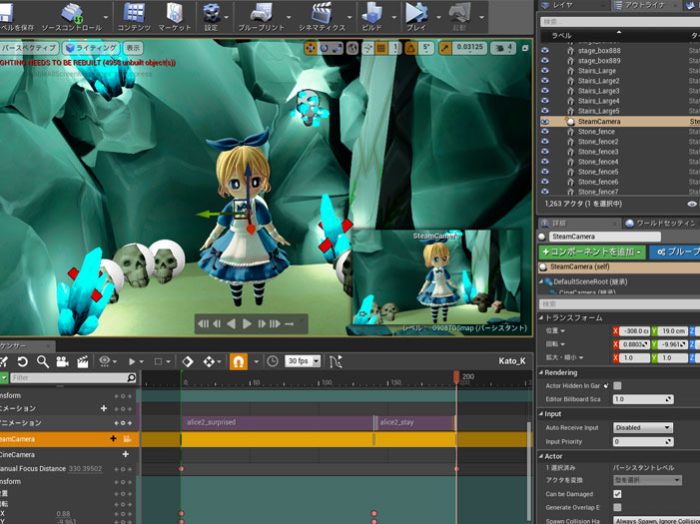The width and height of the screenshot is (700, 524).
Task: Toggle world/local coordinate system icon
Action: coord(353,48)
